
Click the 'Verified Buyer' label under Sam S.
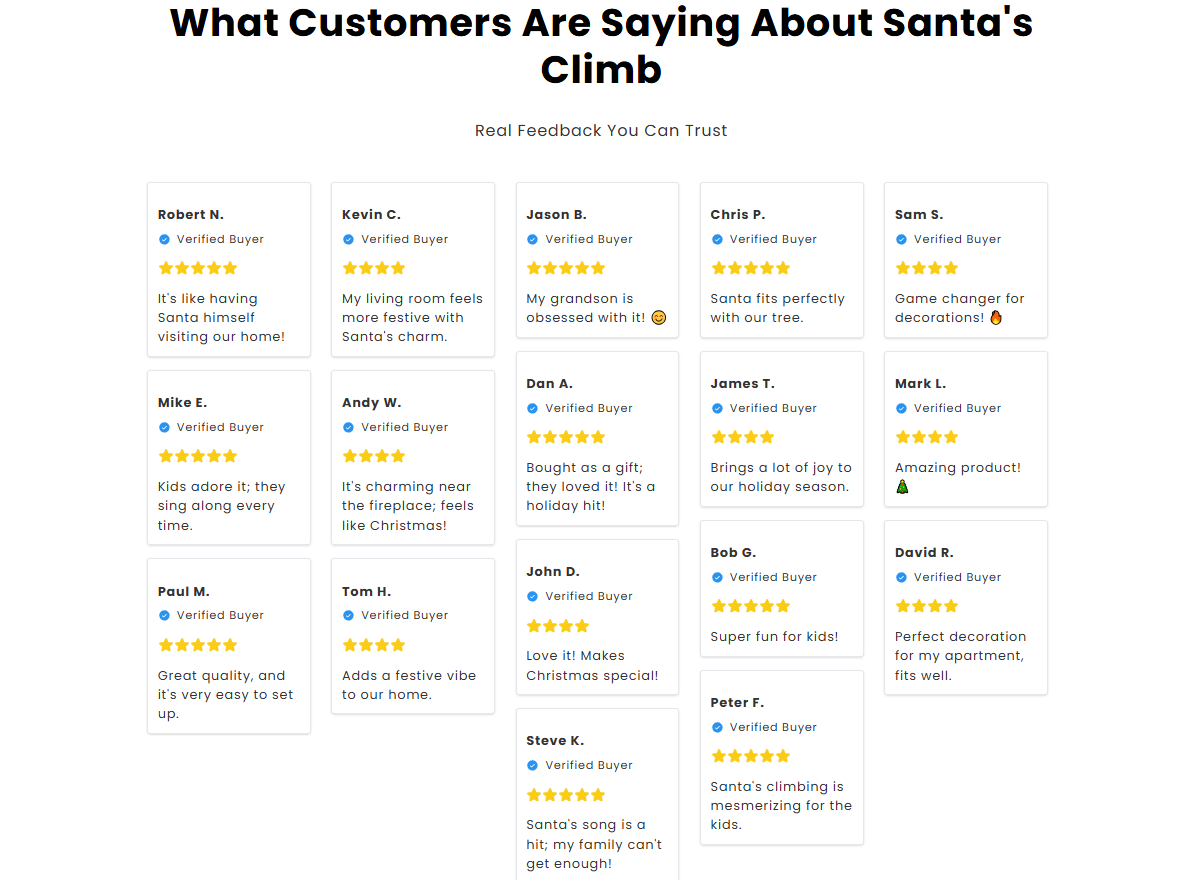coord(957,239)
